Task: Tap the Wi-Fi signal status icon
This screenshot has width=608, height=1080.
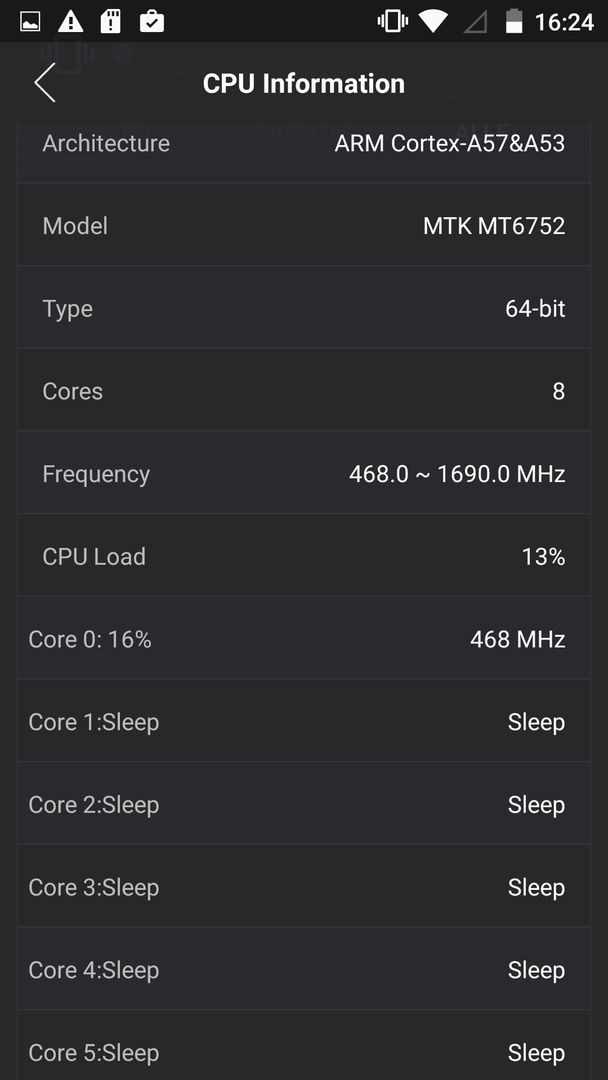Action: click(x=433, y=22)
